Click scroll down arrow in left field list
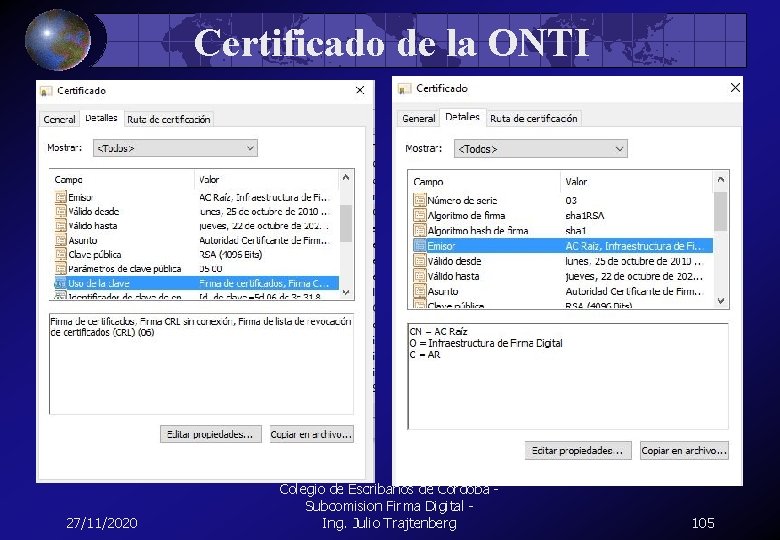Viewport: 780px width, 540px height. 346,293
